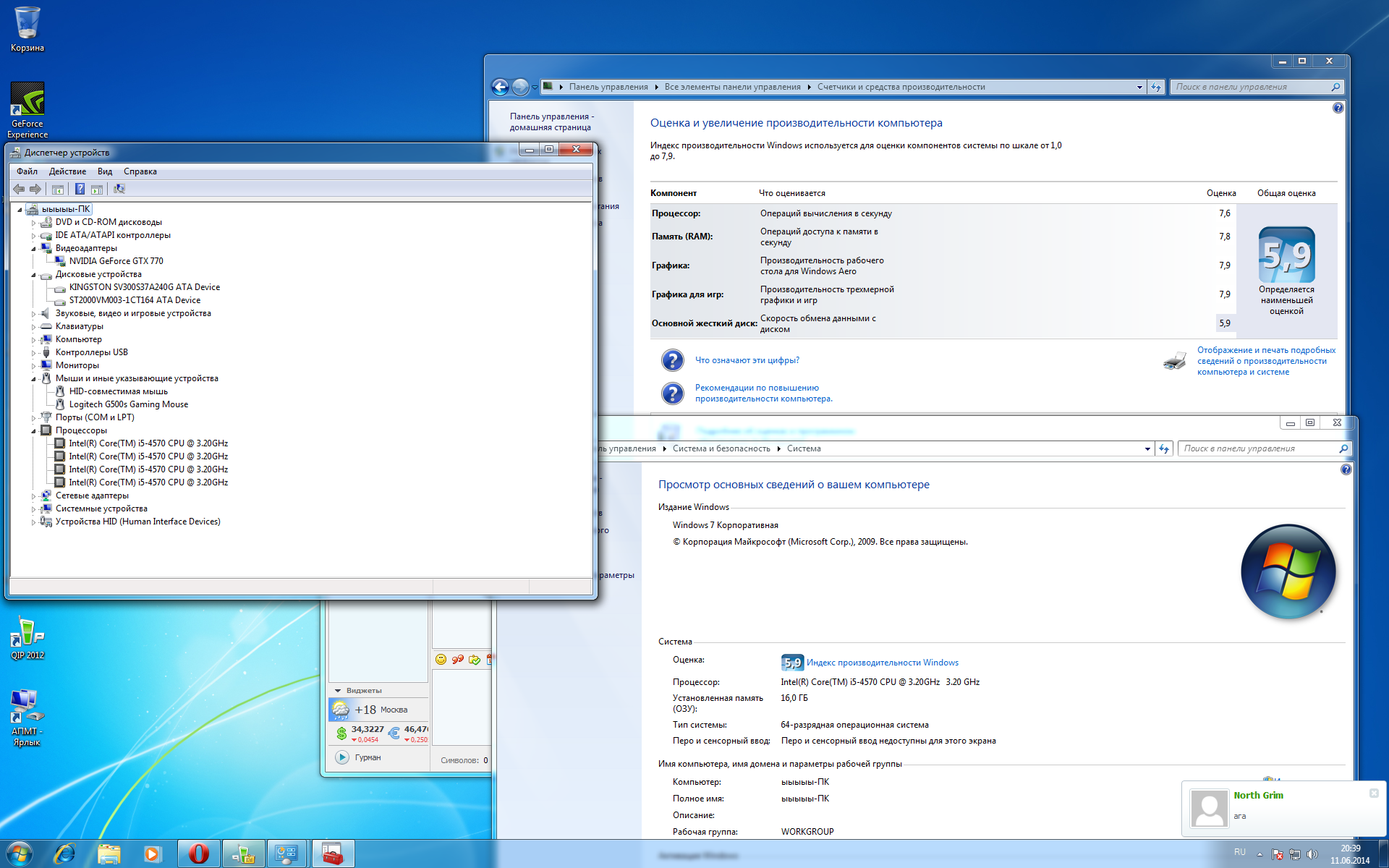This screenshot has height=868, width=1389.
Task: Click the smiley emoticon icon in QIP window
Action: point(441,659)
